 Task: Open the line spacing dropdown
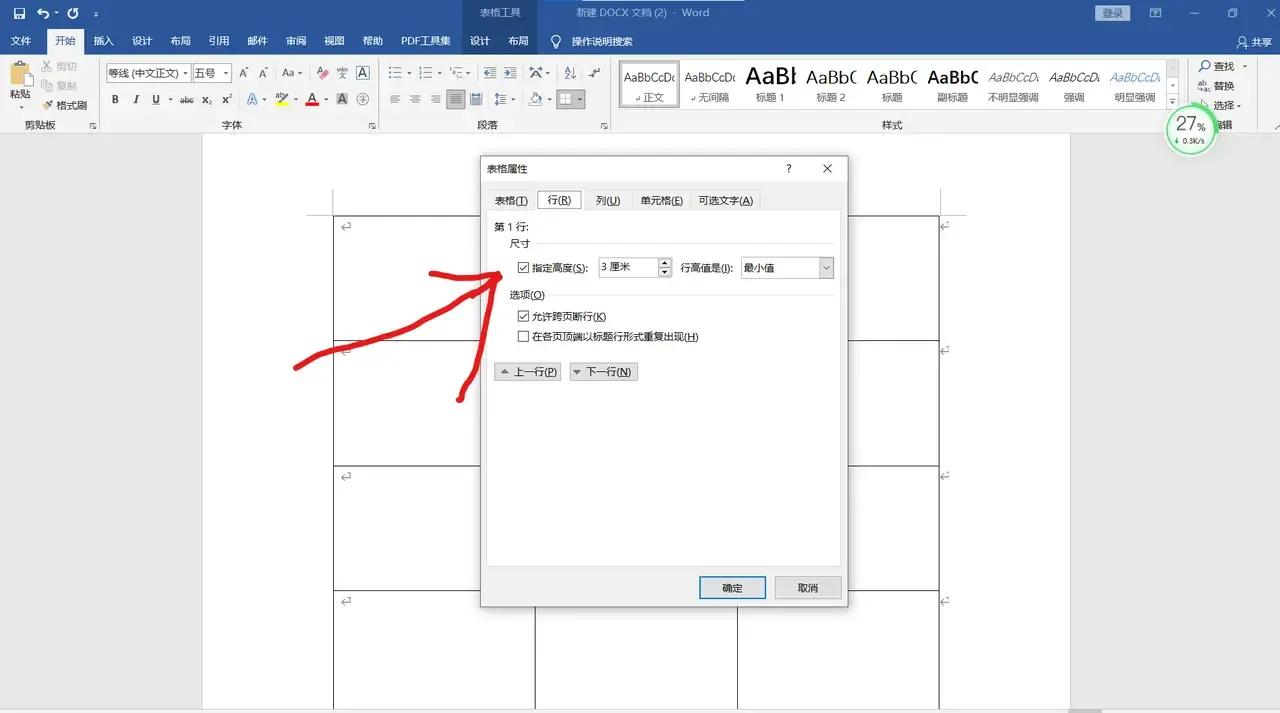pos(503,99)
